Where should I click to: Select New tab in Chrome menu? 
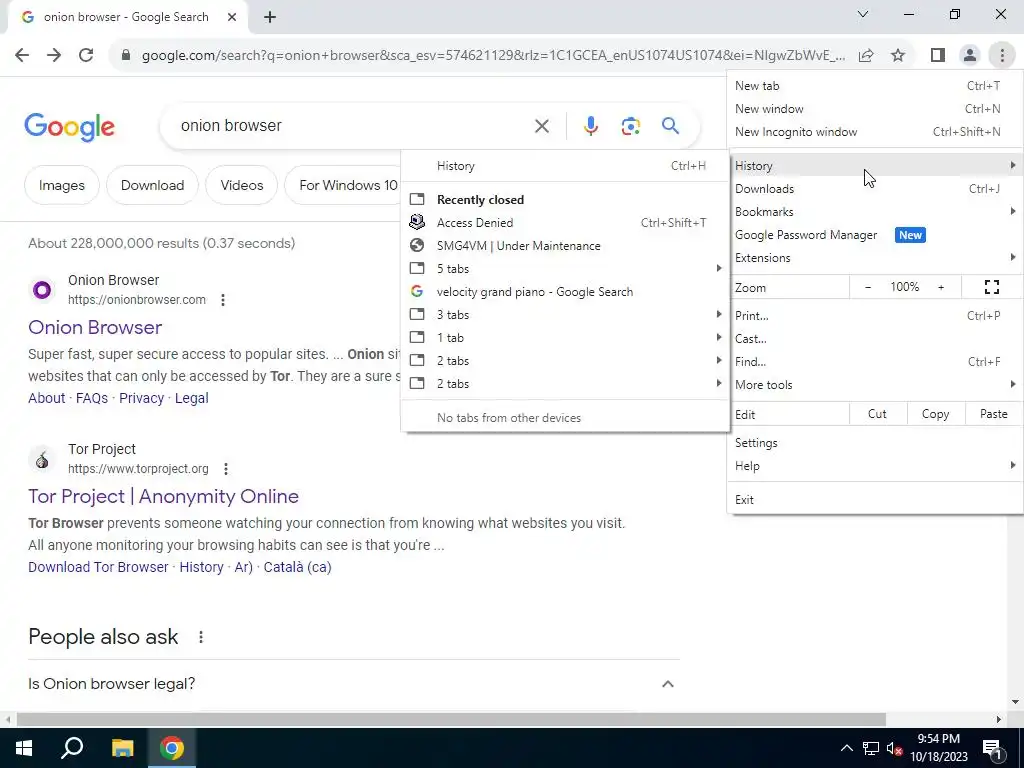coord(875,86)
